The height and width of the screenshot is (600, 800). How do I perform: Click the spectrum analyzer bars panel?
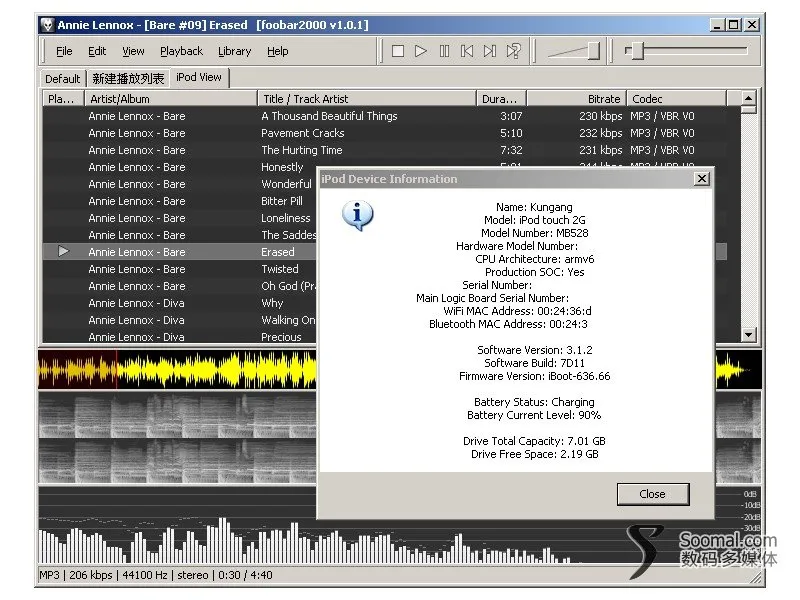[x=177, y=526]
